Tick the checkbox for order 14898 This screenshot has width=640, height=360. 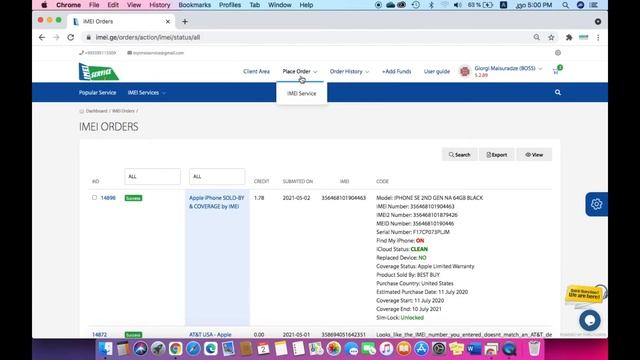pos(94,198)
